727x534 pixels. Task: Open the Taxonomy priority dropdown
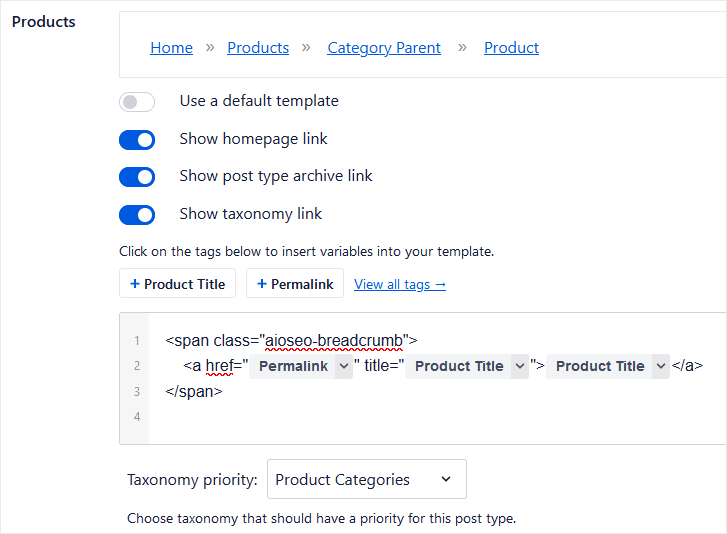(x=366, y=480)
